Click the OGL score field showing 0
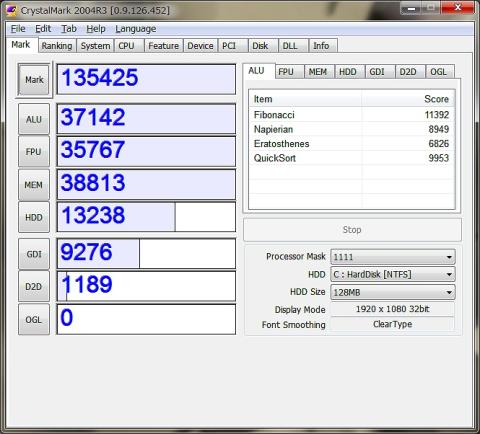Viewport: 480px width, 434px height. point(146,319)
